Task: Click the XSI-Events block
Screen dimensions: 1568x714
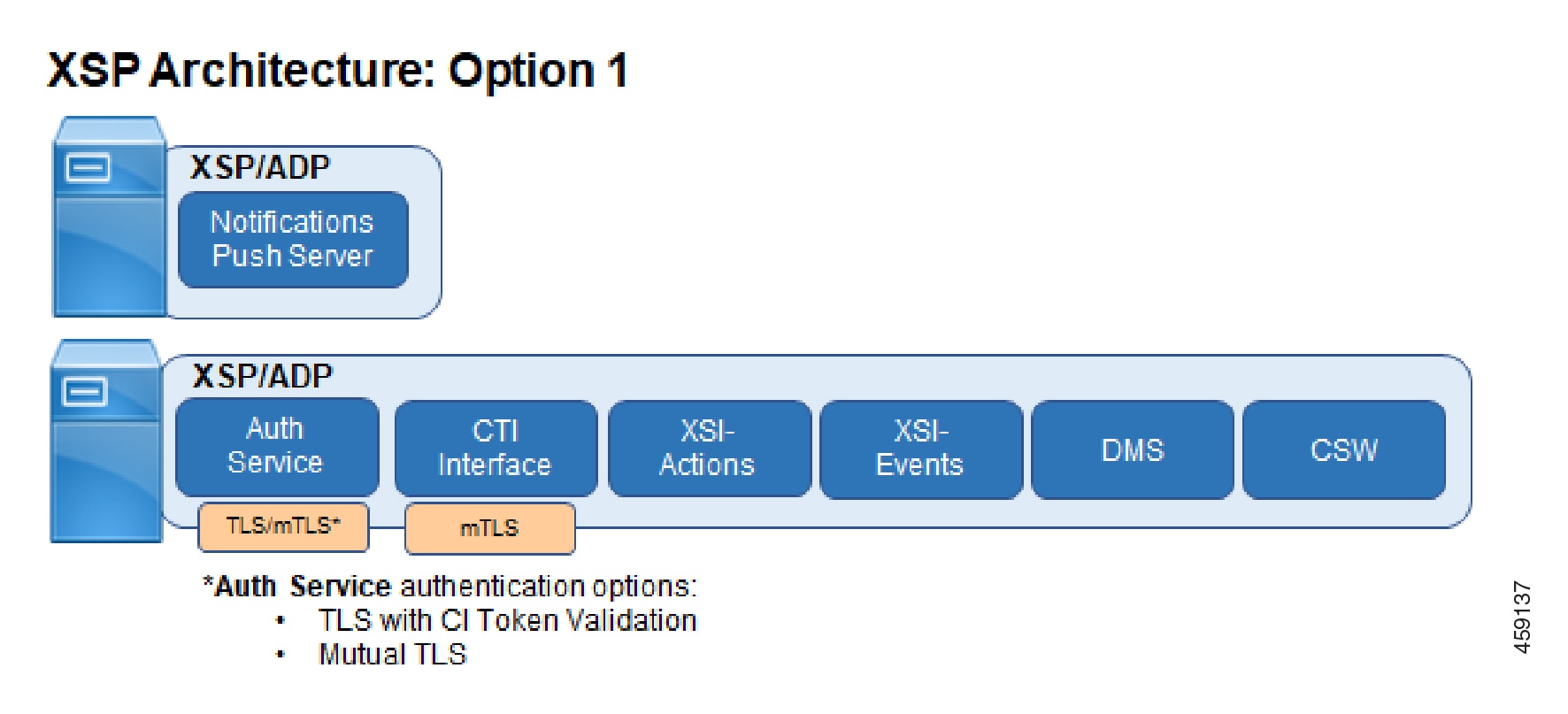Action: 921,449
